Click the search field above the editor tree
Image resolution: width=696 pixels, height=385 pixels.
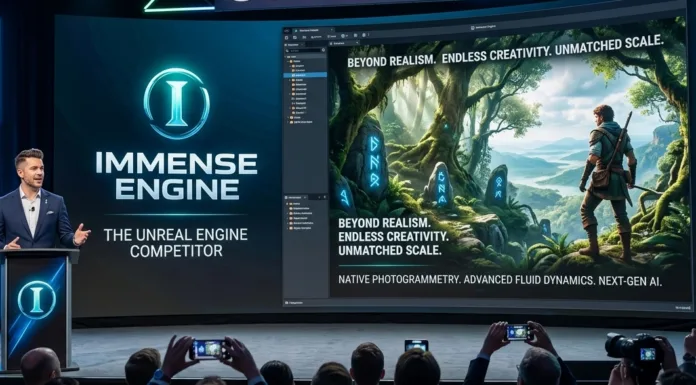303,51
